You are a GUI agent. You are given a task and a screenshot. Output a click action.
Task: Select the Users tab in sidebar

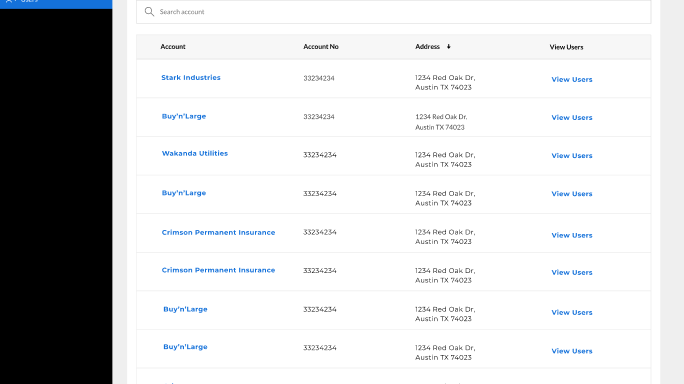pos(56,4)
